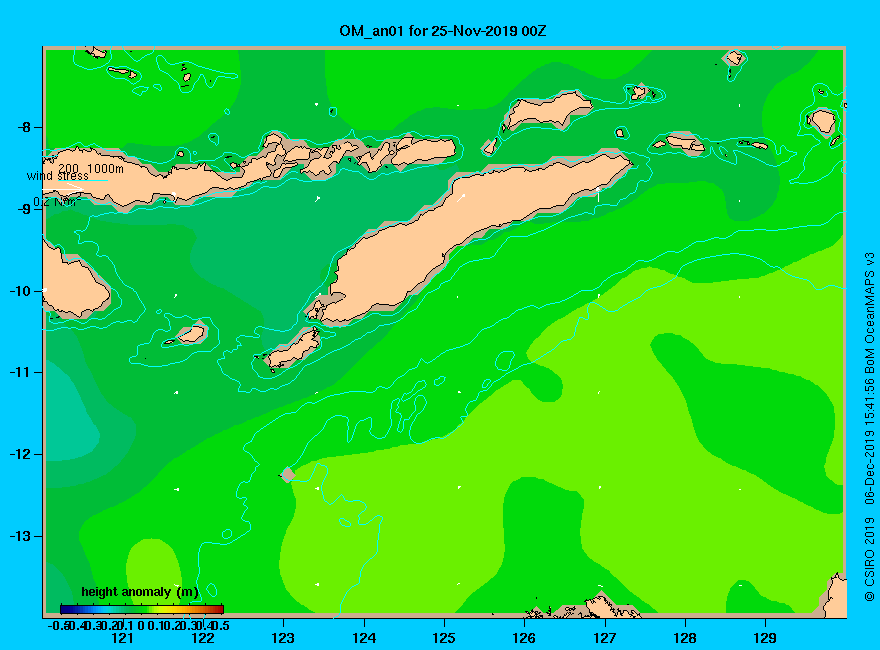The image size is (880, 650).
Task: Click the 'wind stress' legend label
Action: [x=57, y=176]
